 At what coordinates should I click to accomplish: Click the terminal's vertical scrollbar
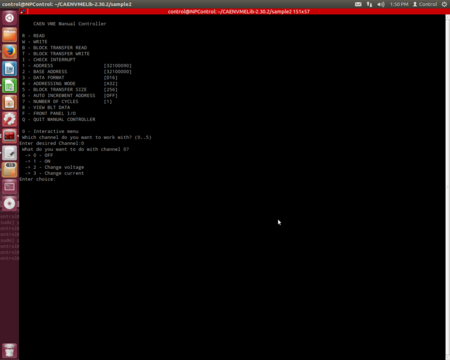(x=448, y=187)
